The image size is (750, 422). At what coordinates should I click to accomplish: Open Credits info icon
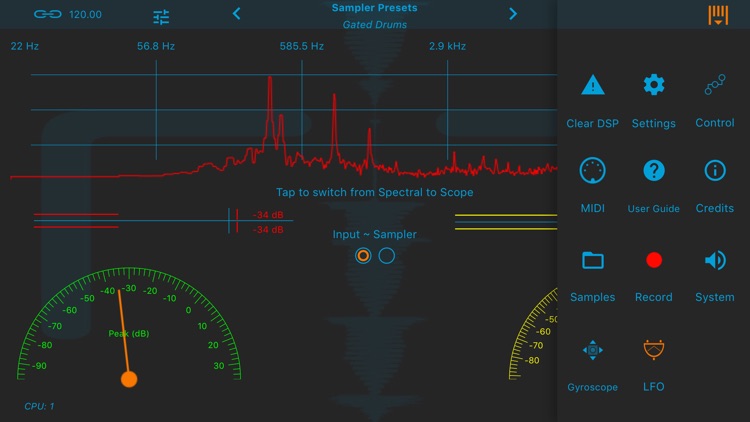point(715,170)
